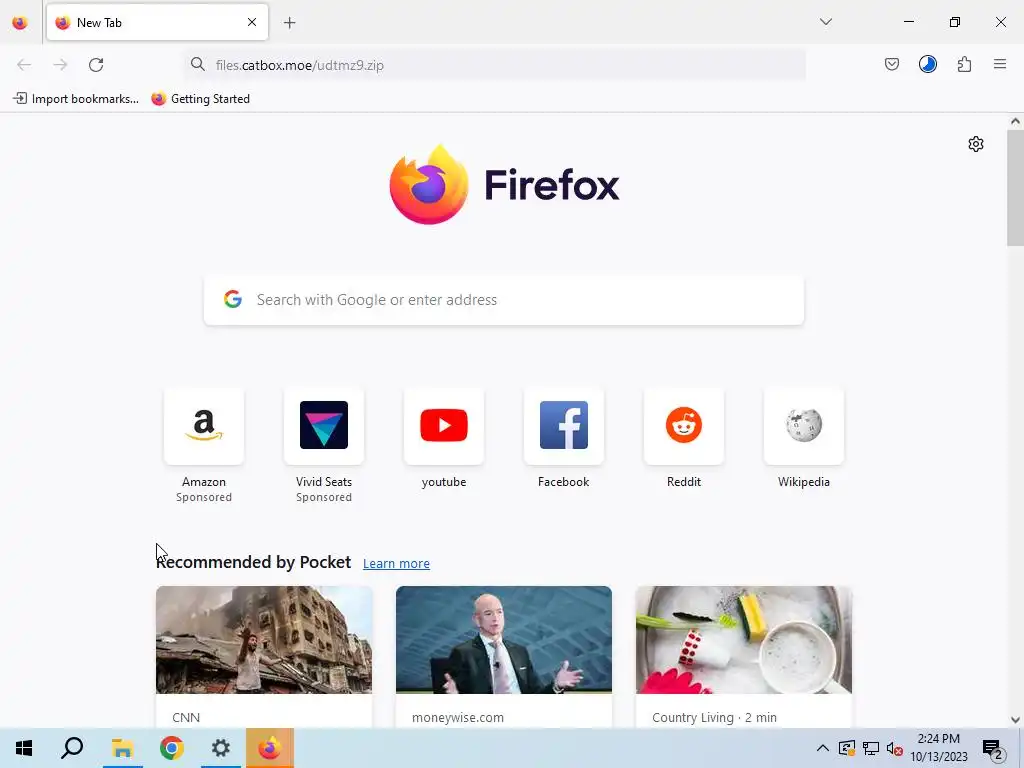Save page to Pocket icon
The image size is (1024, 768).
coord(892,64)
